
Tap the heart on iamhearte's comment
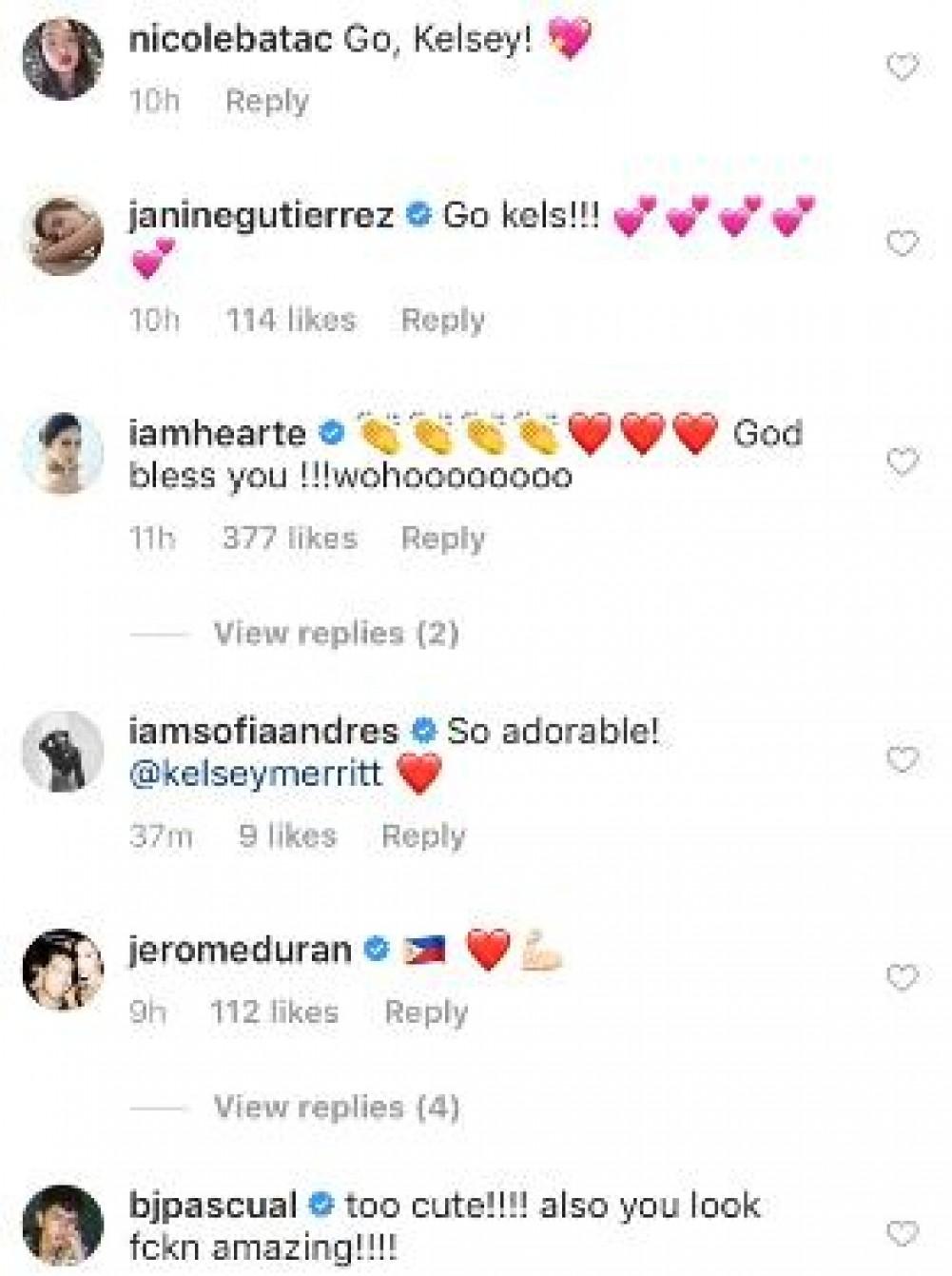[x=902, y=462]
